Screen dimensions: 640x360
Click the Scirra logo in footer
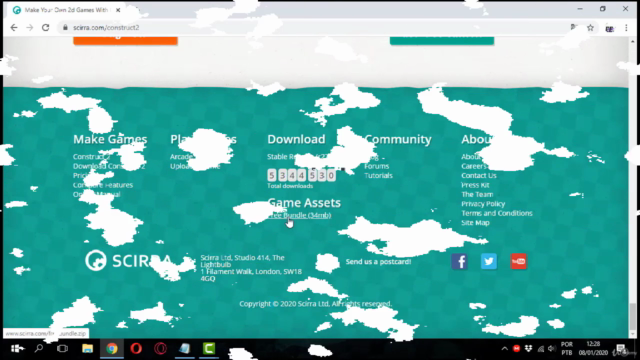click(128, 260)
